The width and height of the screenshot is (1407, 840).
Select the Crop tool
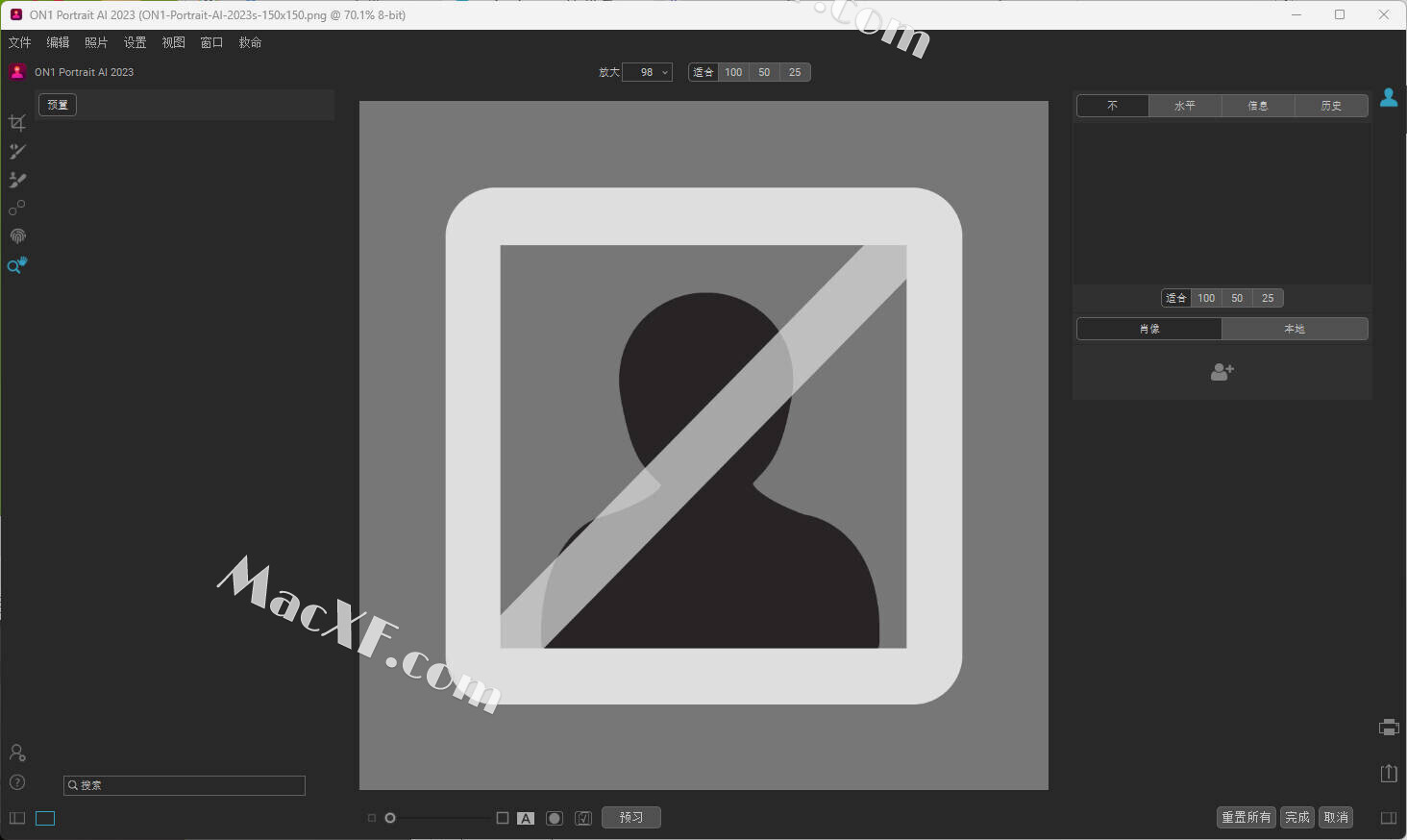coord(17,123)
